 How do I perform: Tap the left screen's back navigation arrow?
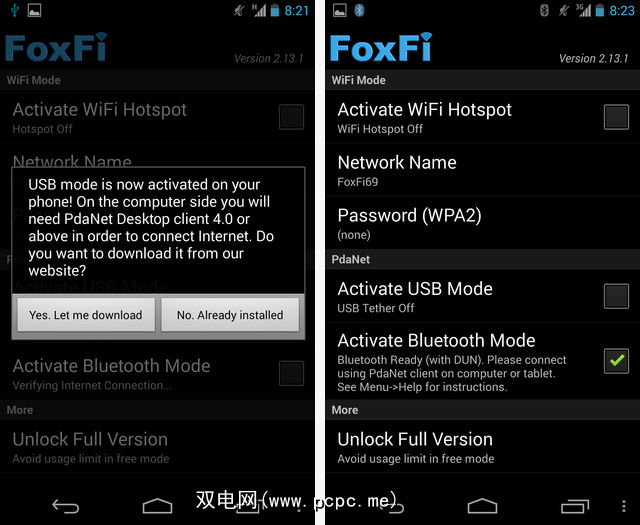click(65, 506)
